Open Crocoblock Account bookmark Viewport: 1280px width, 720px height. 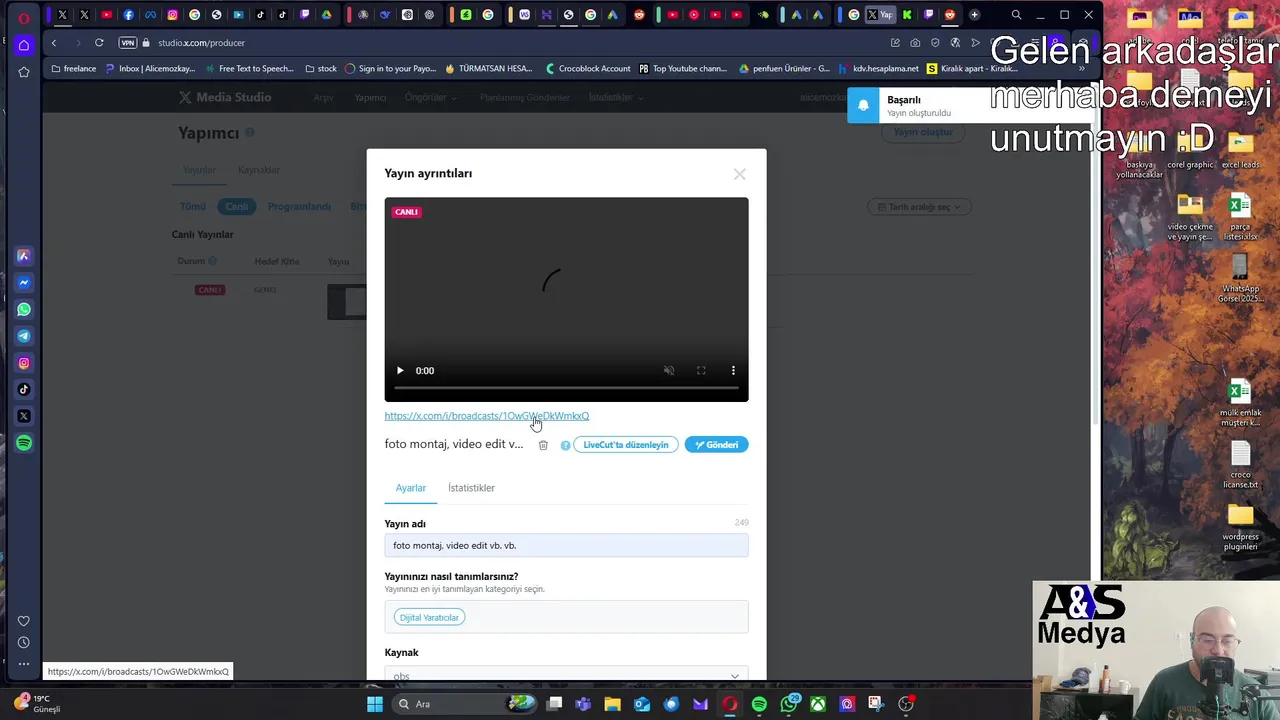(x=588, y=69)
